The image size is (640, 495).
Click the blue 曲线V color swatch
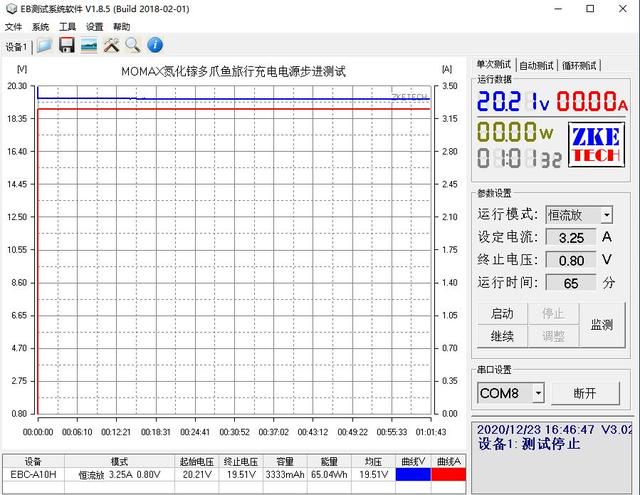tap(413, 474)
